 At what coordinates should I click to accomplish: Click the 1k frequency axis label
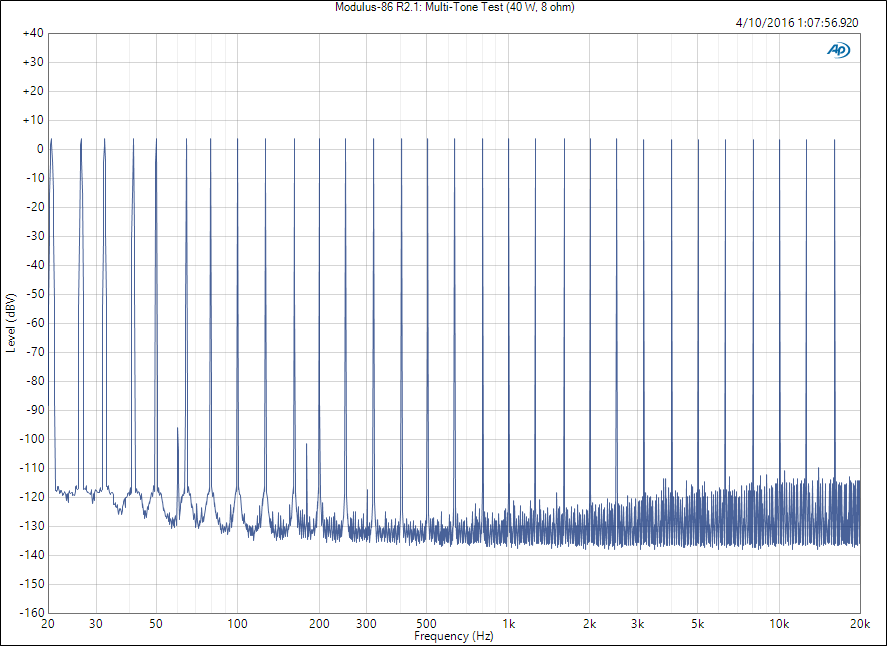(509, 624)
